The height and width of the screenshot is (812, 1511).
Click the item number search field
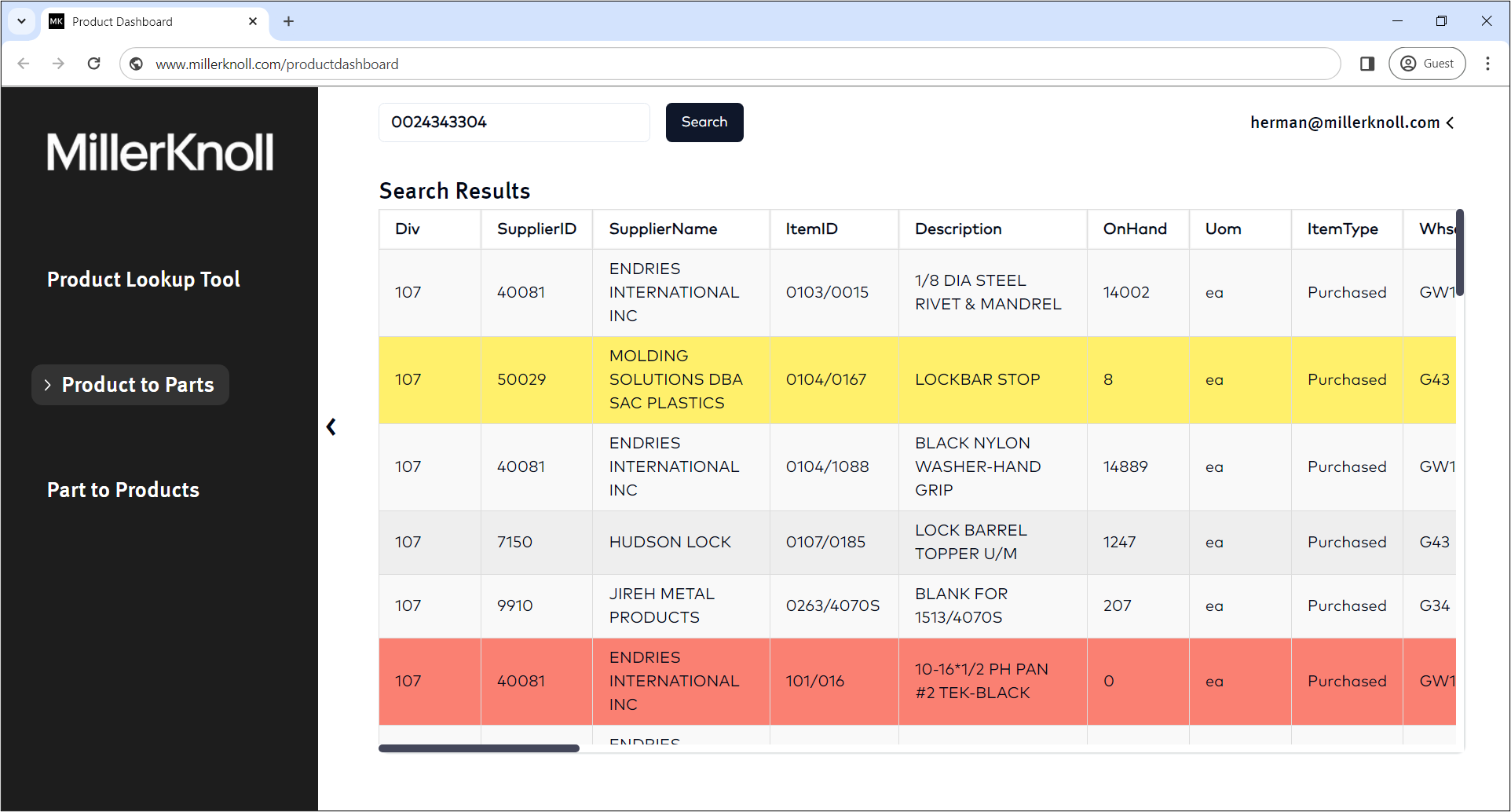pyautogui.click(x=514, y=123)
